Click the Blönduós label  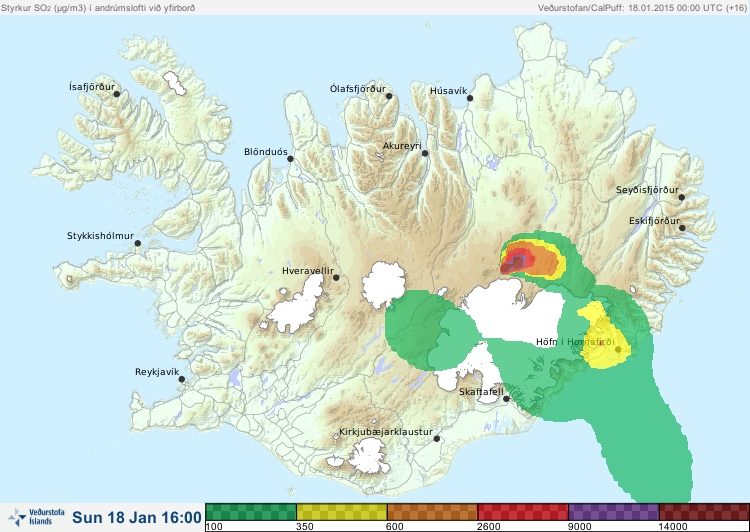265,152
